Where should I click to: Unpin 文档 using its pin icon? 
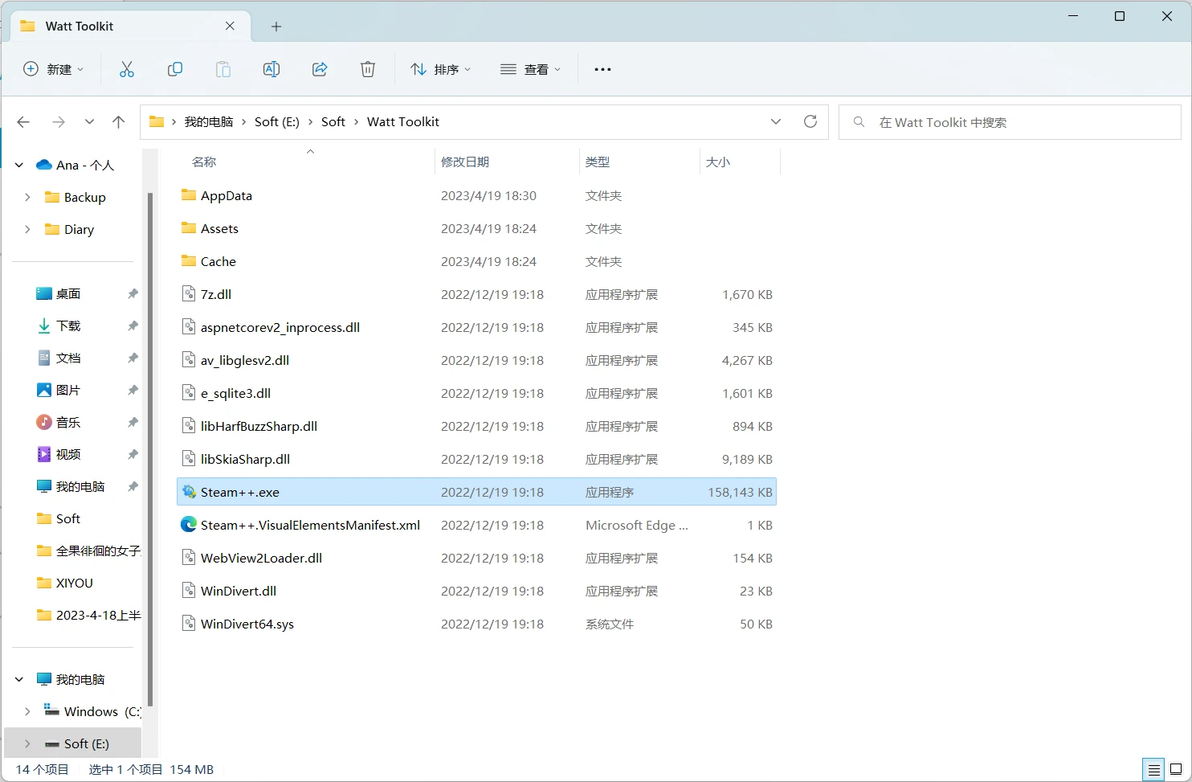133,358
